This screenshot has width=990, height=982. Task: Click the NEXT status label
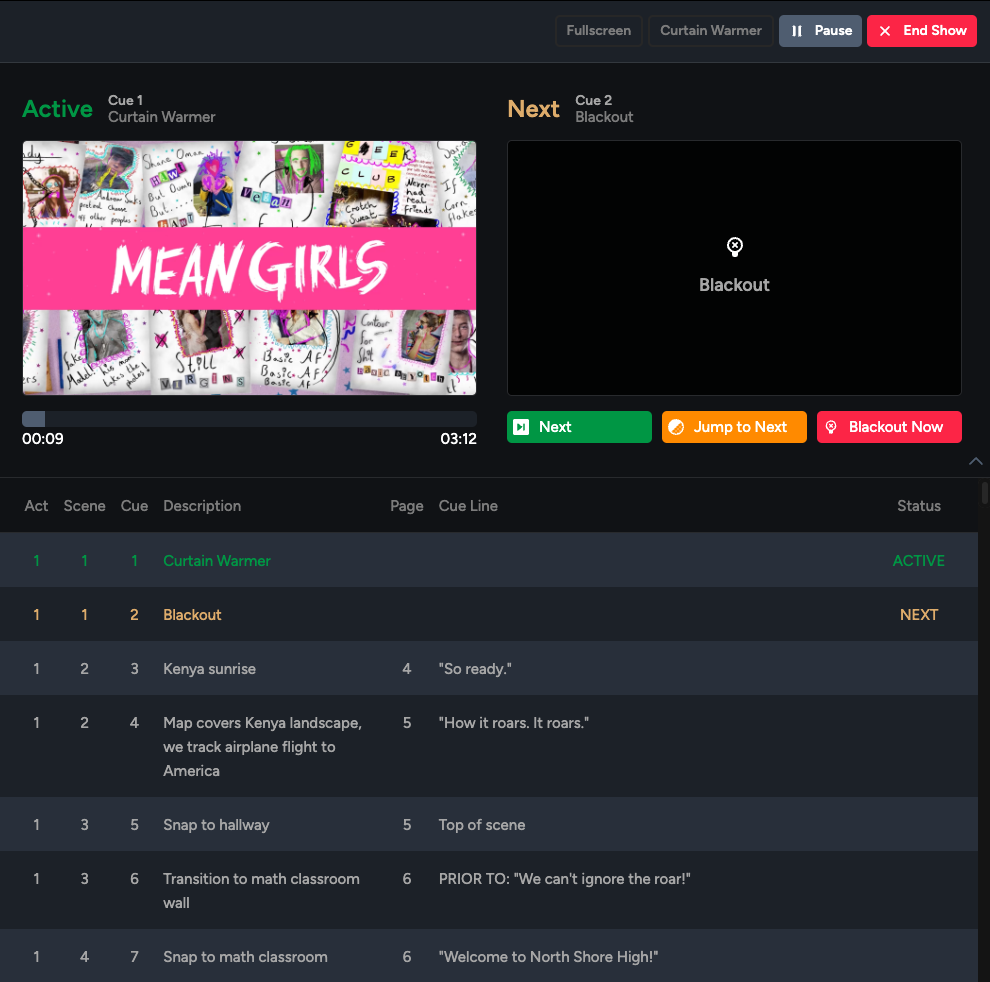coord(919,614)
